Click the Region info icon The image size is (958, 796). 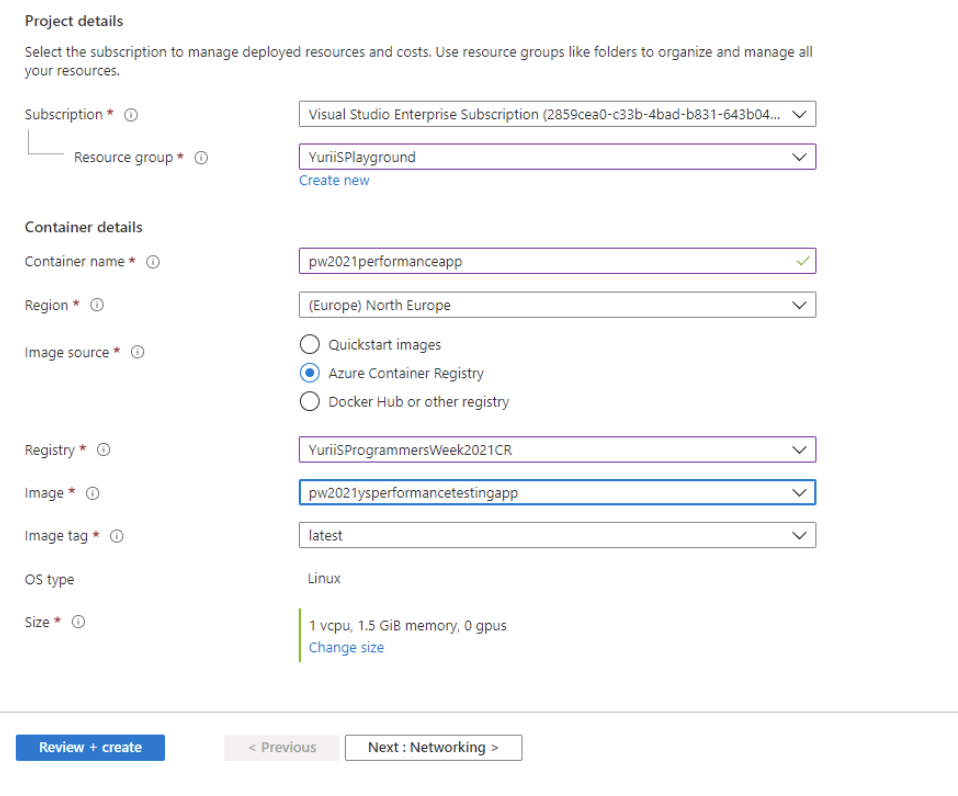97,305
